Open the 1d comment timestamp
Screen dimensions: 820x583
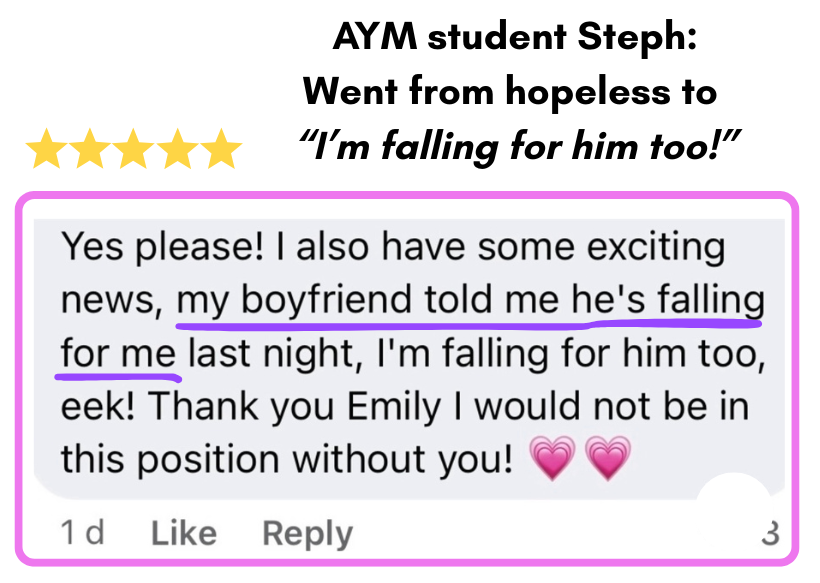point(82,533)
